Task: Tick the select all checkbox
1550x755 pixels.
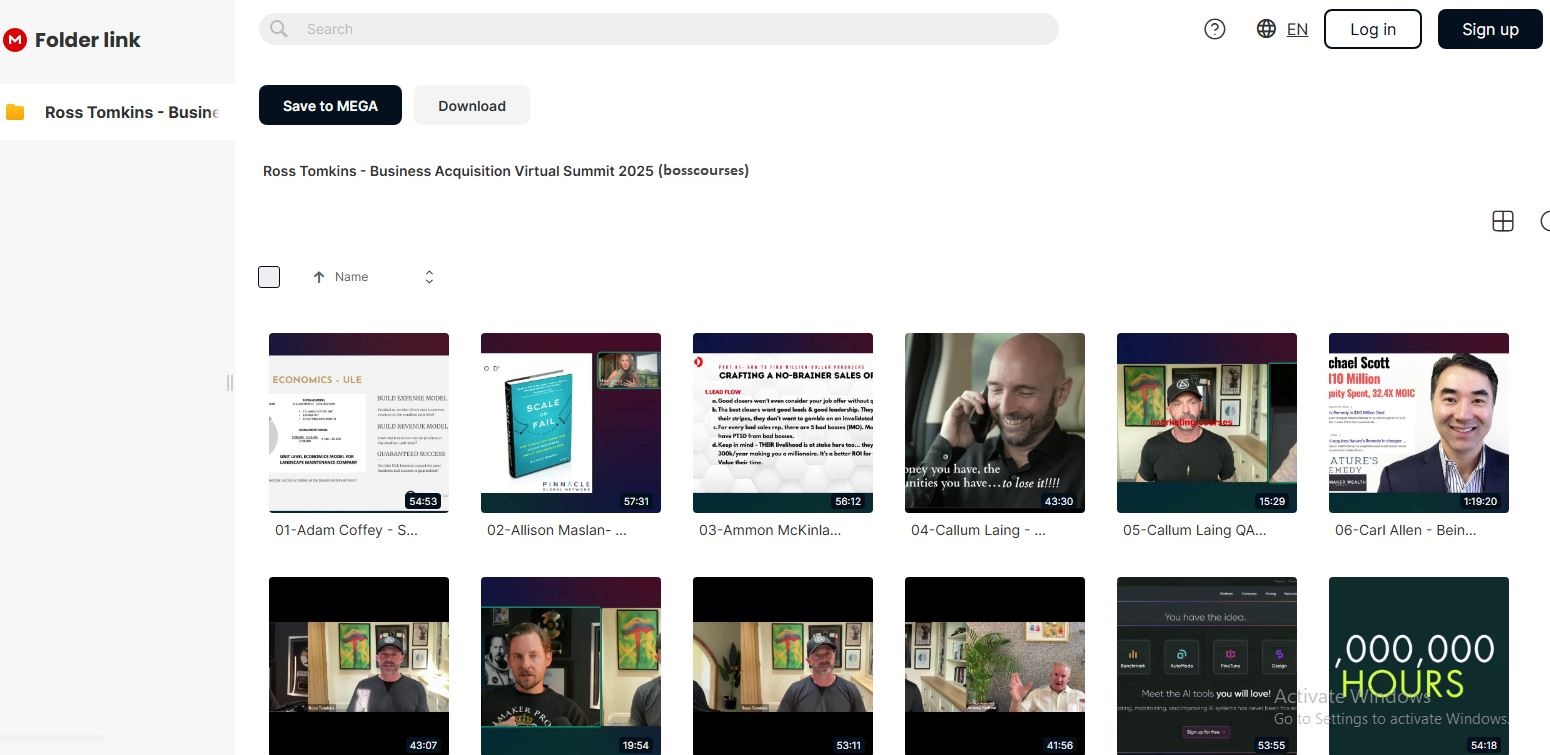Action: pyautogui.click(x=269, y=277)
